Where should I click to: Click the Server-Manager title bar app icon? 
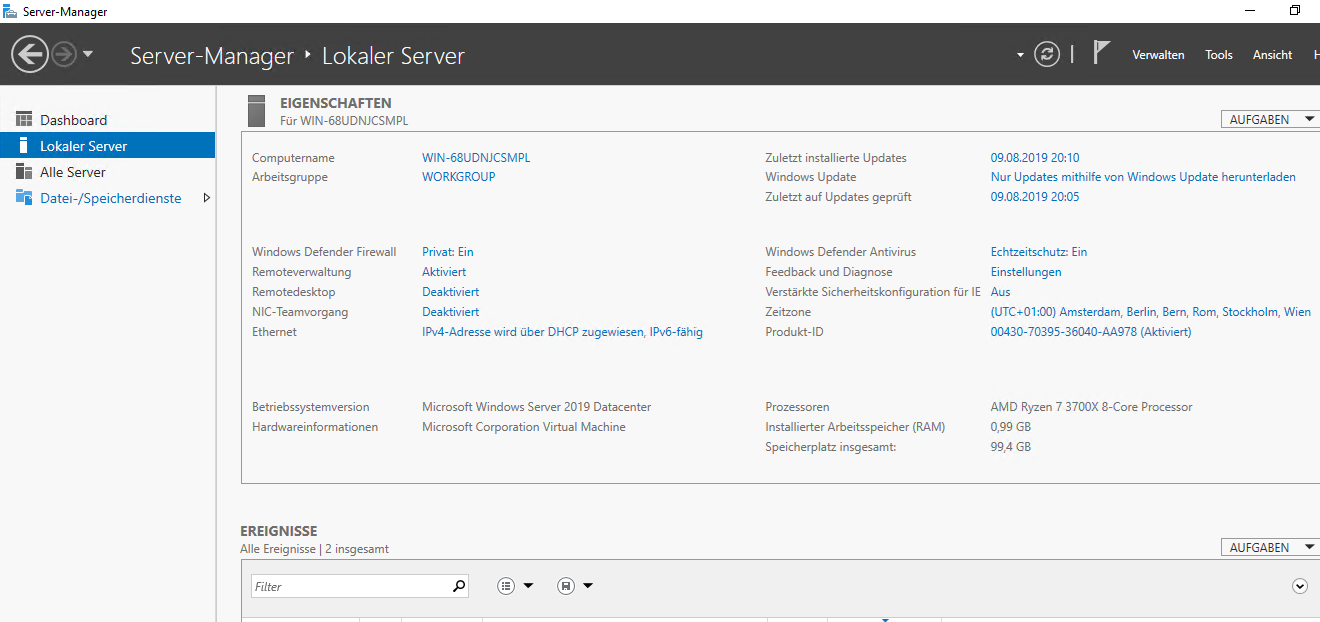[x=9, y=11]
